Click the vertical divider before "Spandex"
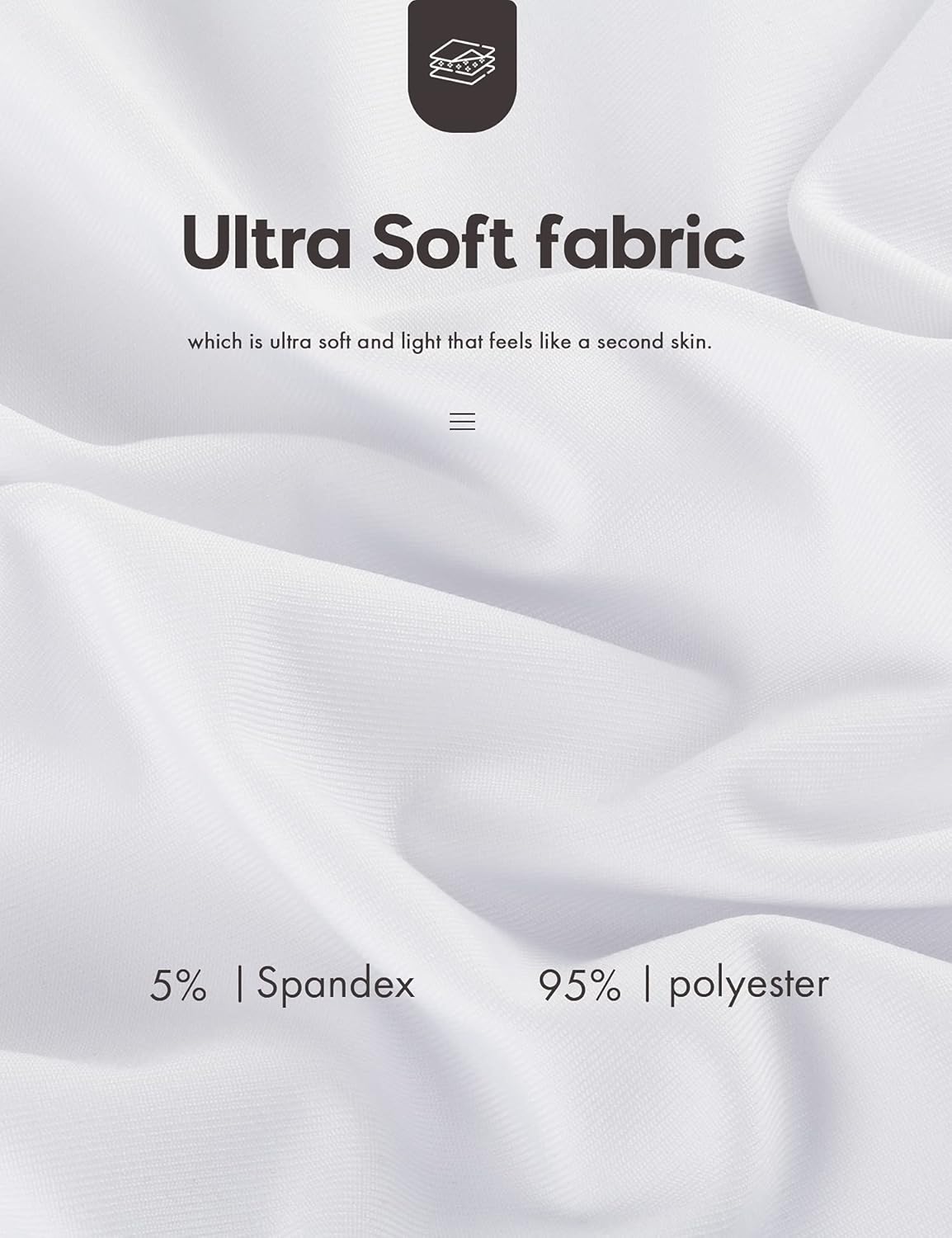 pos(240,985)
